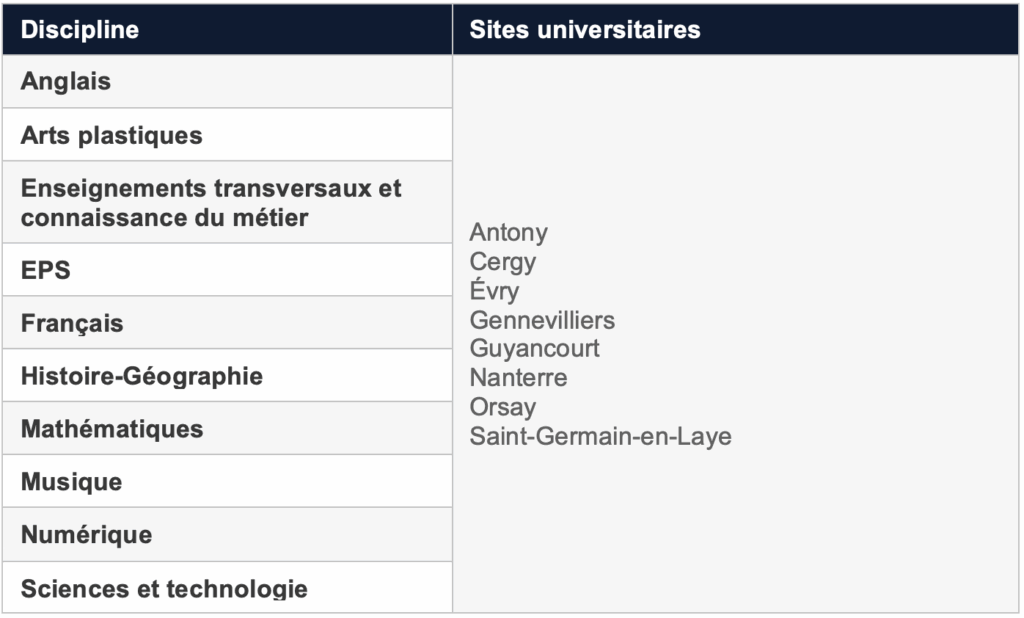Select the Guyancourt site entry

(535, 349)
